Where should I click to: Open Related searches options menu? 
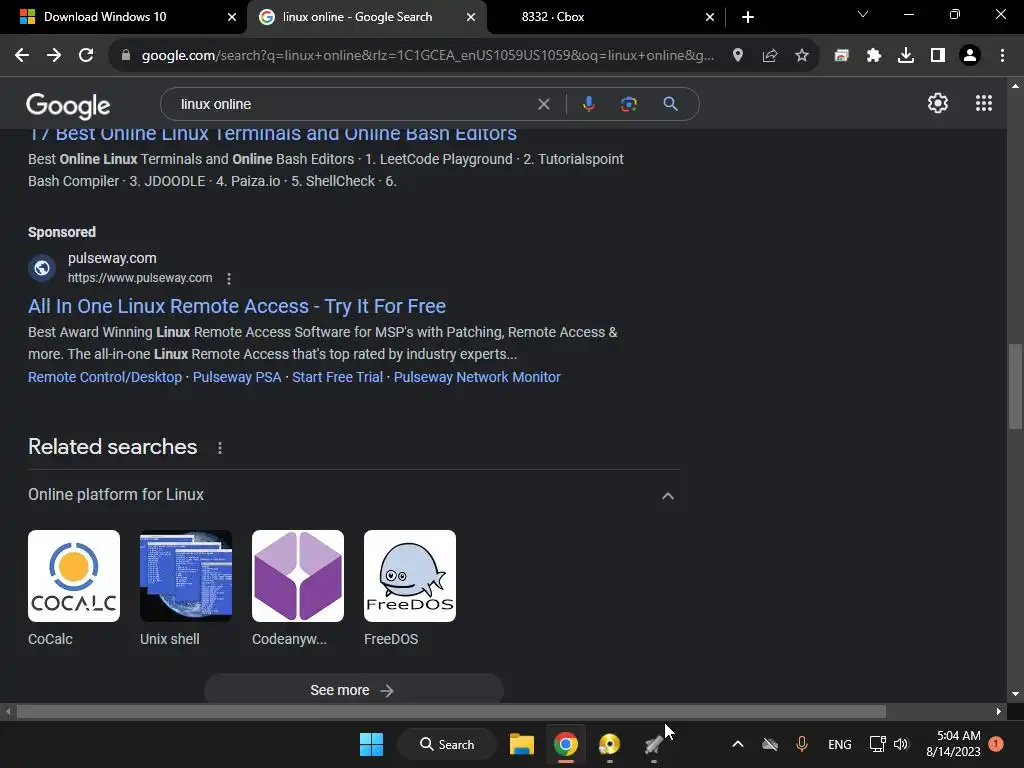tap(220, 448)
